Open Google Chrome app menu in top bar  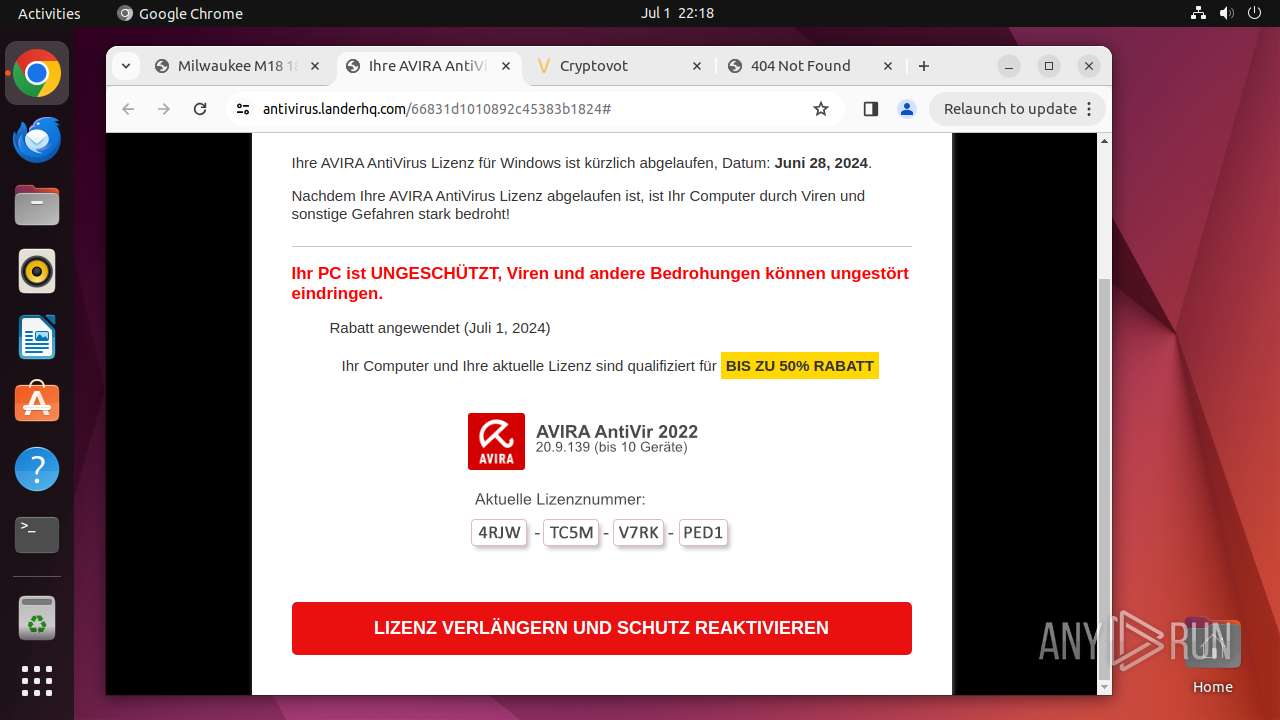pyautogui.click(x=180, y=13)
